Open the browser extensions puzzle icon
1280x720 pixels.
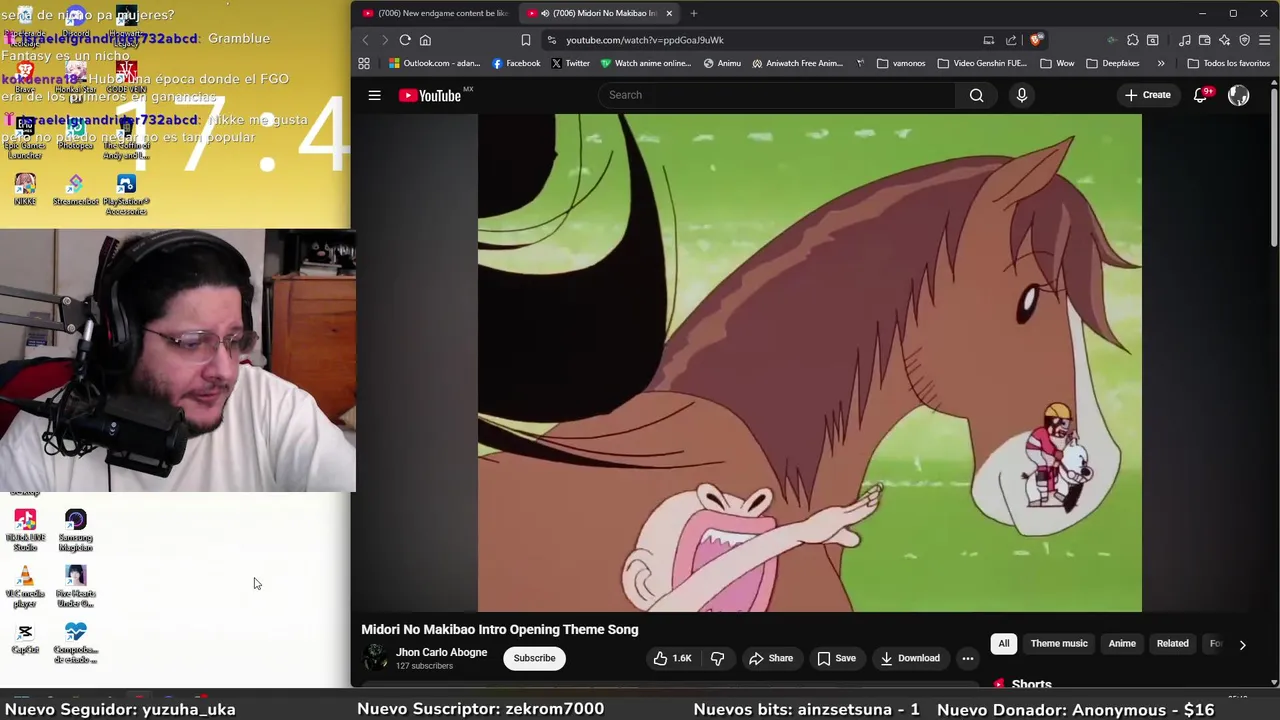click(1132, 40)
